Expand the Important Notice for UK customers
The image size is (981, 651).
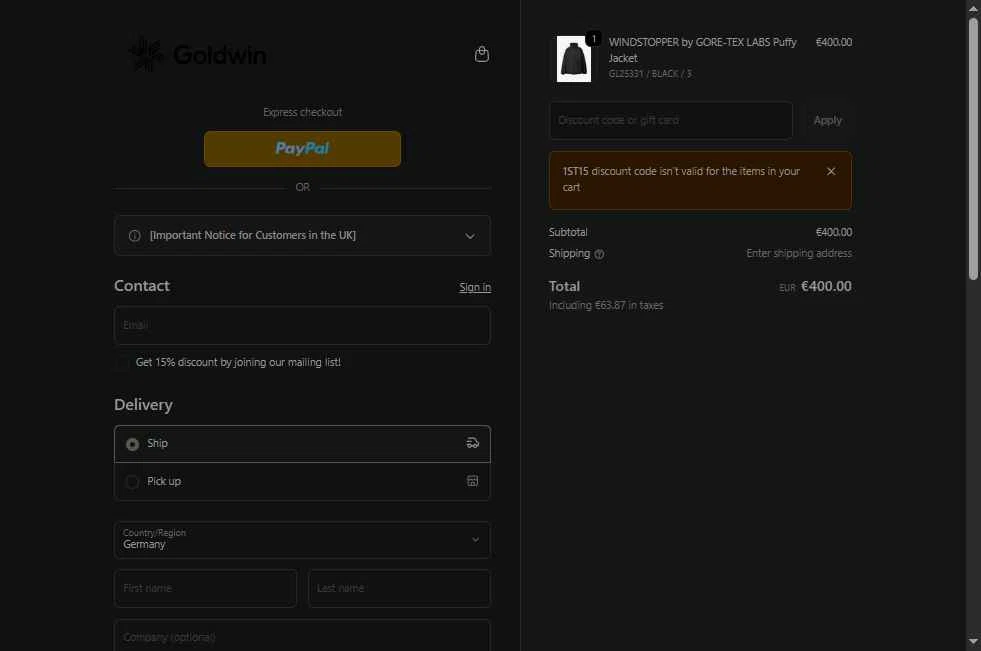tap(302, 236)
